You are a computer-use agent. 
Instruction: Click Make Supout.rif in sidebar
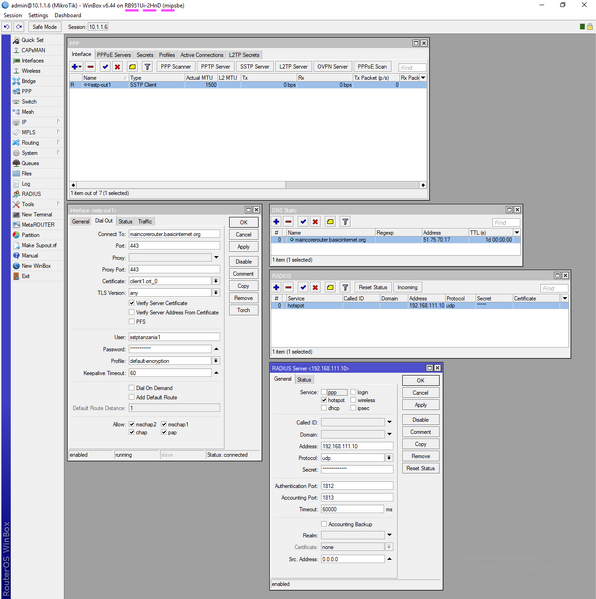point(39,246)
